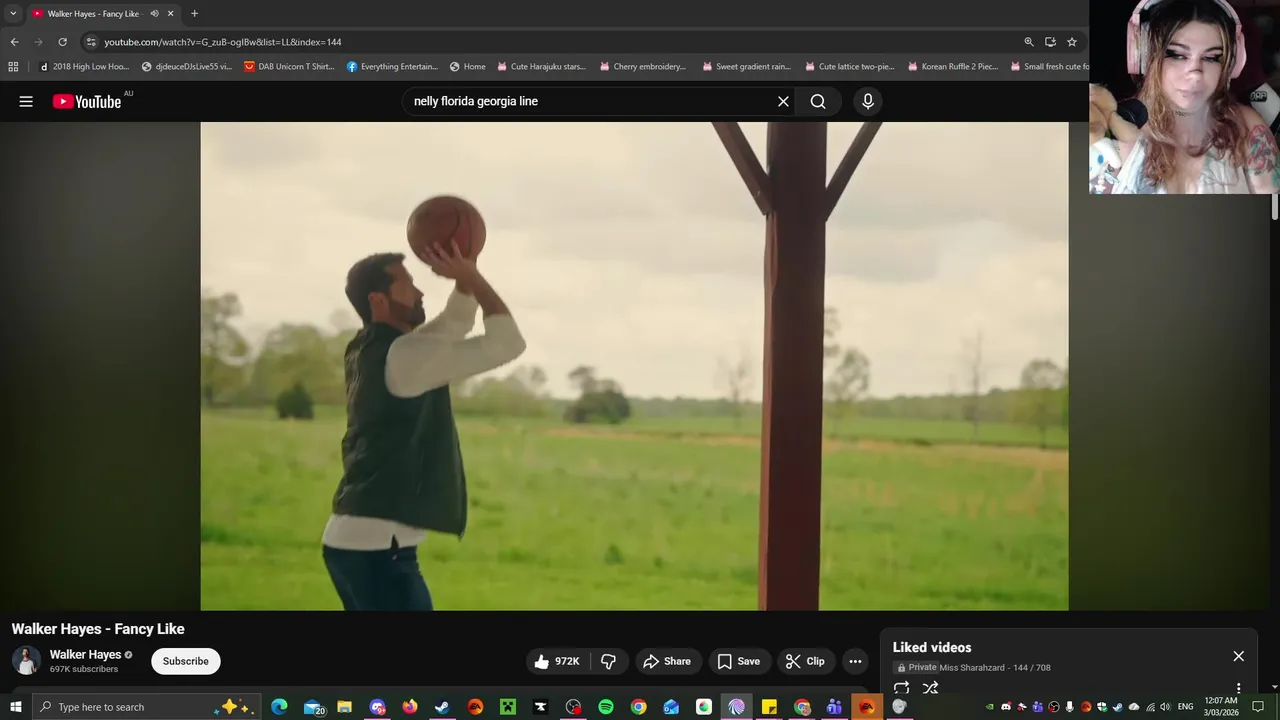Open the cast/install icon in the address bar
The width and height of the screenshot is (1280, 720).
click(x=1050, y=42)
